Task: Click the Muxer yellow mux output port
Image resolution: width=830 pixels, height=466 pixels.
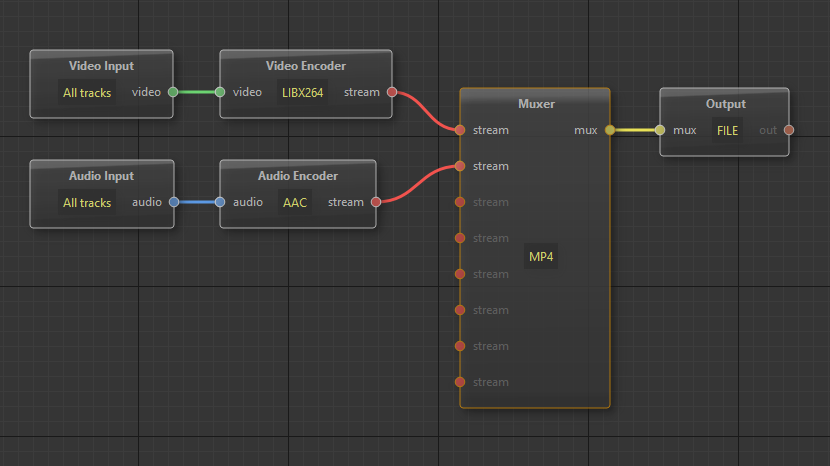Action: point(610,130)
